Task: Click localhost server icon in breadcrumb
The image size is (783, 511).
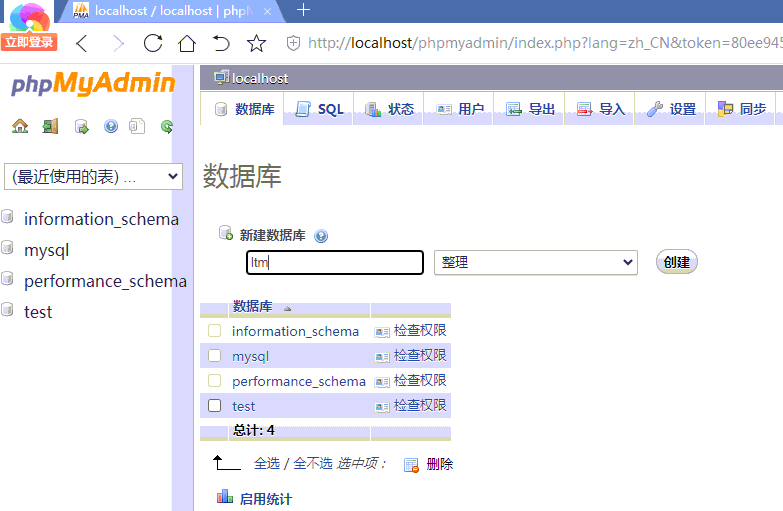Action: (x=221, y=77)
